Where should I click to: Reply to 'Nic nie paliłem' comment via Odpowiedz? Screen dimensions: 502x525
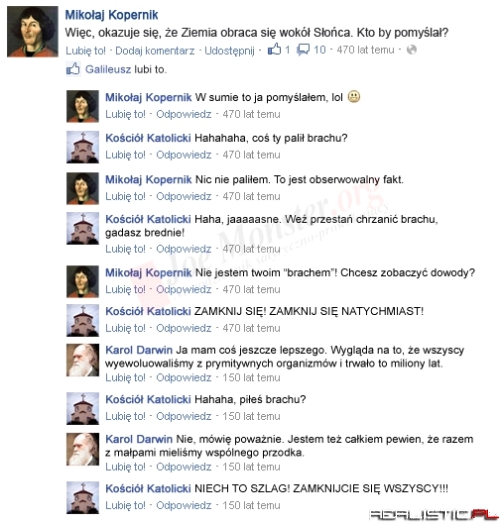[184, 196]
